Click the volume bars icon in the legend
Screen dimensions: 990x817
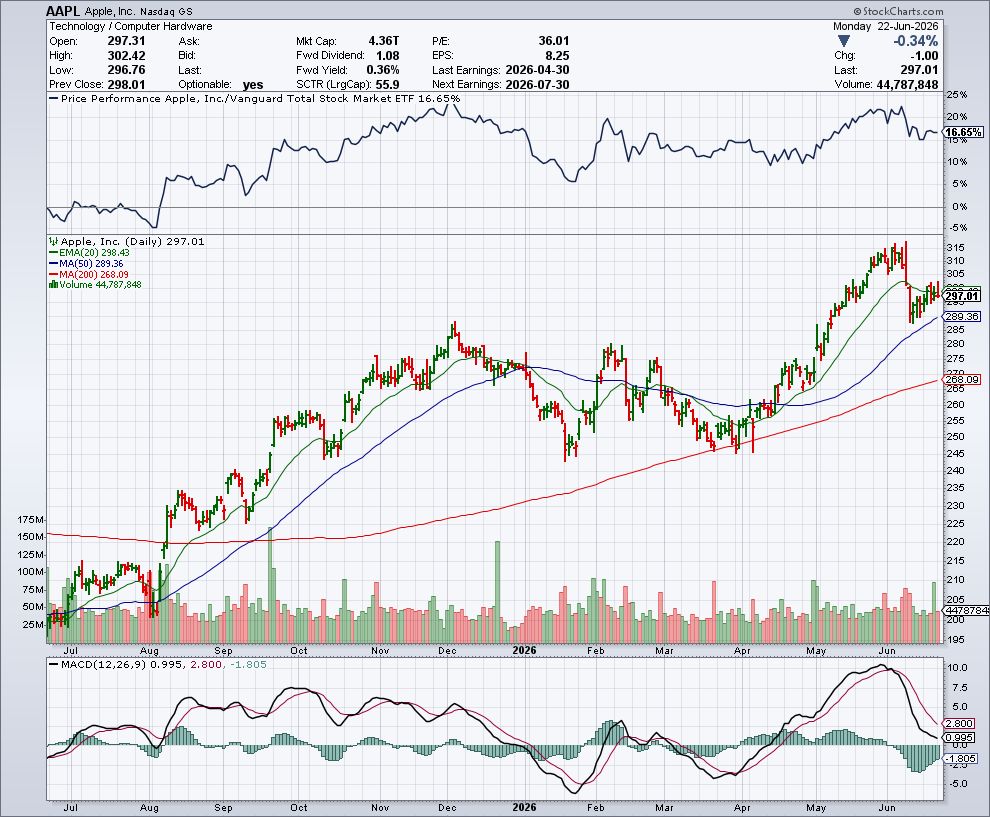coord(54,285)
